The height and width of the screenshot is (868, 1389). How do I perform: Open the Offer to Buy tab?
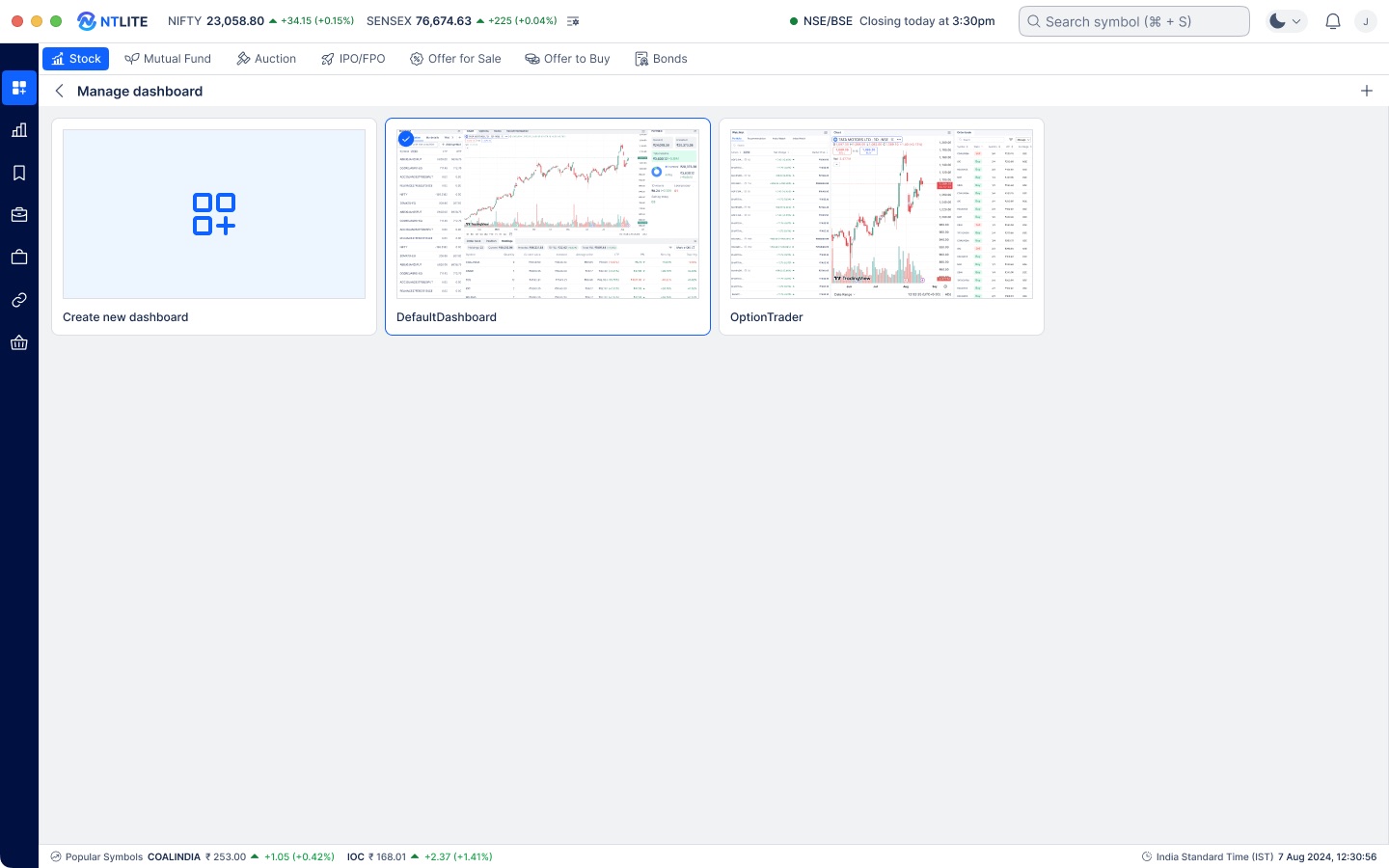[567, 59]
